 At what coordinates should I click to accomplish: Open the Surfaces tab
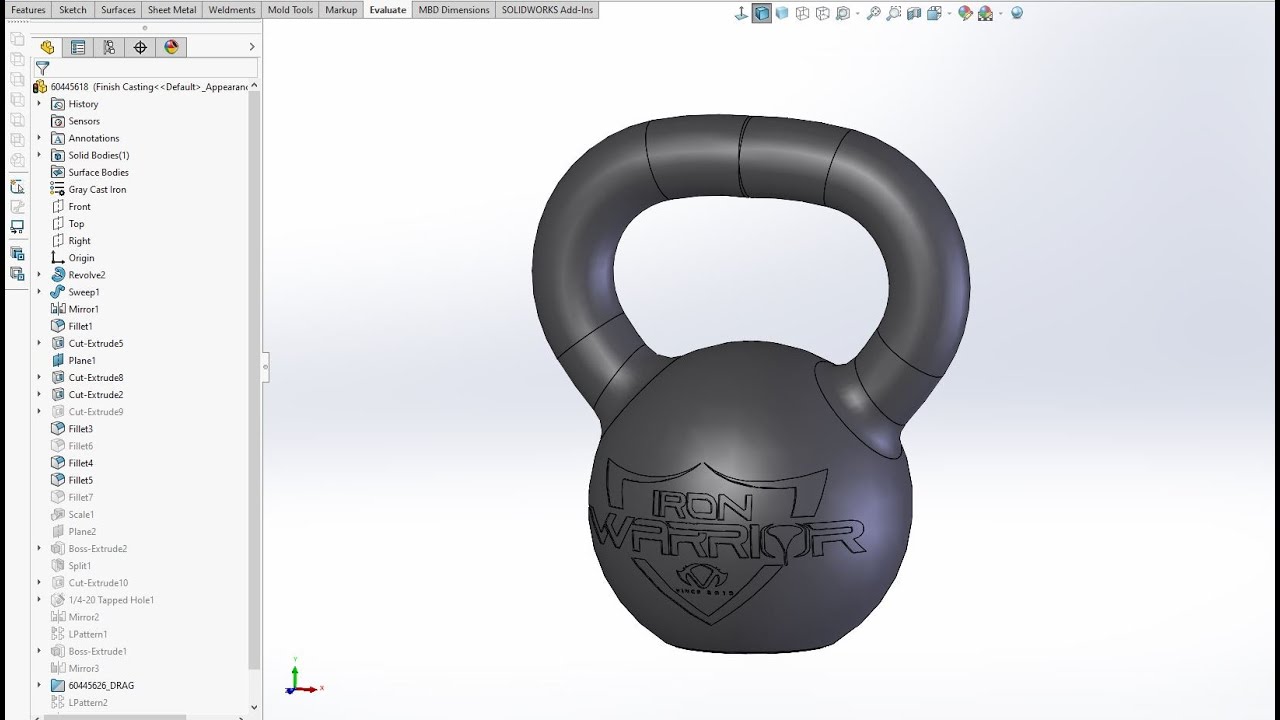tap(118, 10)
